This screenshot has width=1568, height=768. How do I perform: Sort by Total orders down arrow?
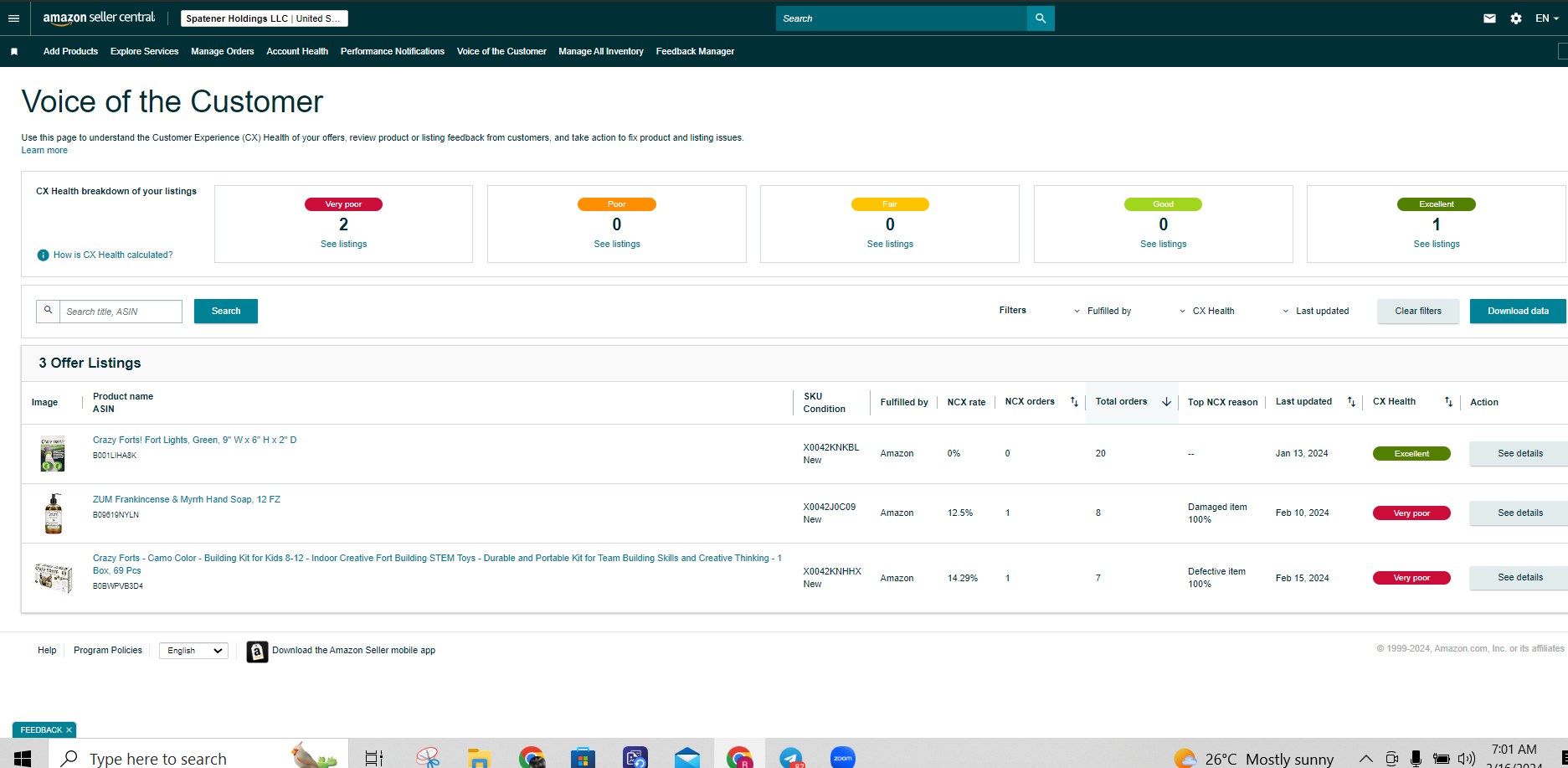pos(1166,402)
